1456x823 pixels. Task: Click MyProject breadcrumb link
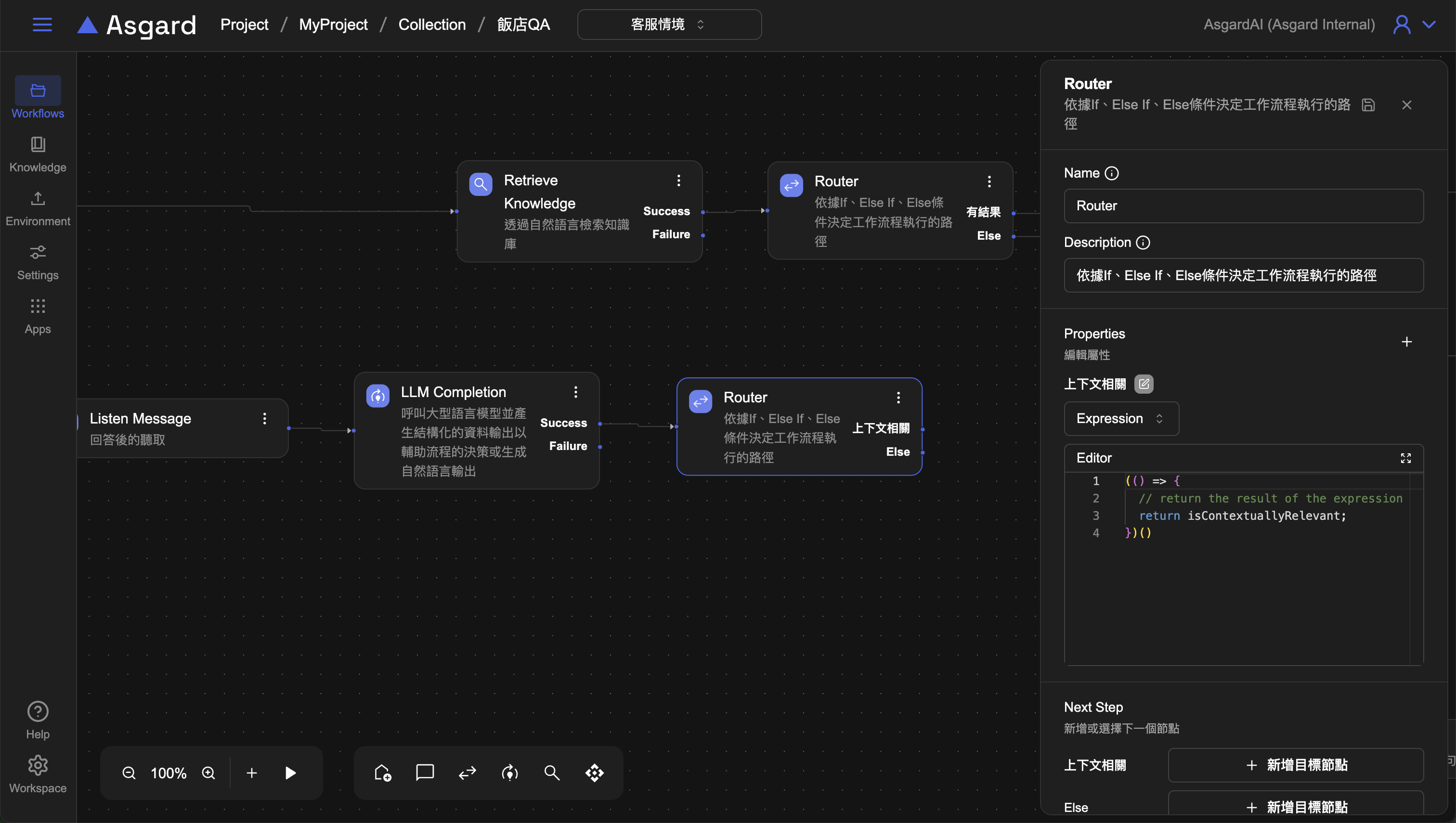[333, 25]
